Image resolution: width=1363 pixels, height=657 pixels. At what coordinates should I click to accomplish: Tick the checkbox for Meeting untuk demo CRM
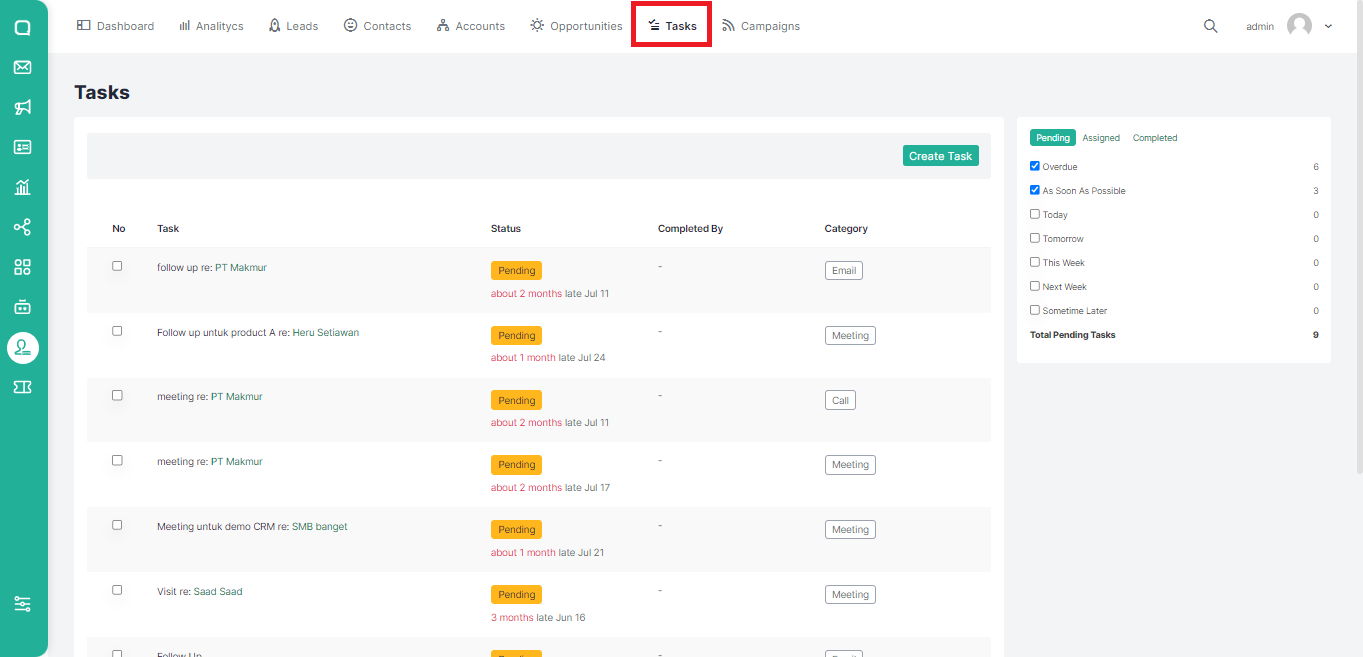click(x=117, y=525)
